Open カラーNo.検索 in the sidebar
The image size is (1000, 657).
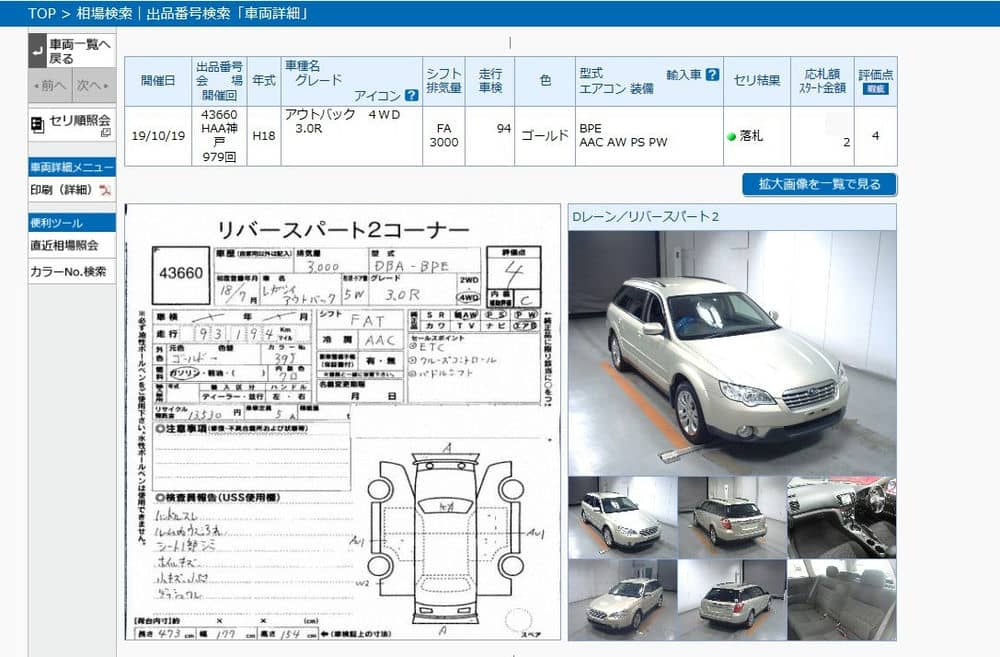[68, 271]
